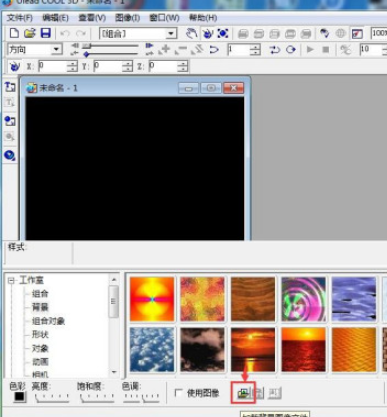
Task: Click the X coordinate input field
Action: click(53, 66)
